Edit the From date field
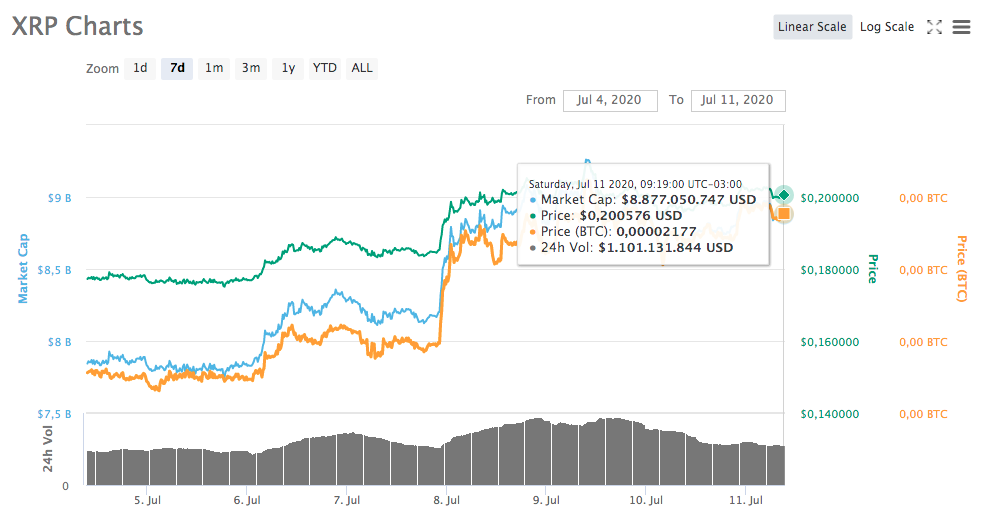The image size is (997, 522). pyautogui.click(x=610, y=100)
